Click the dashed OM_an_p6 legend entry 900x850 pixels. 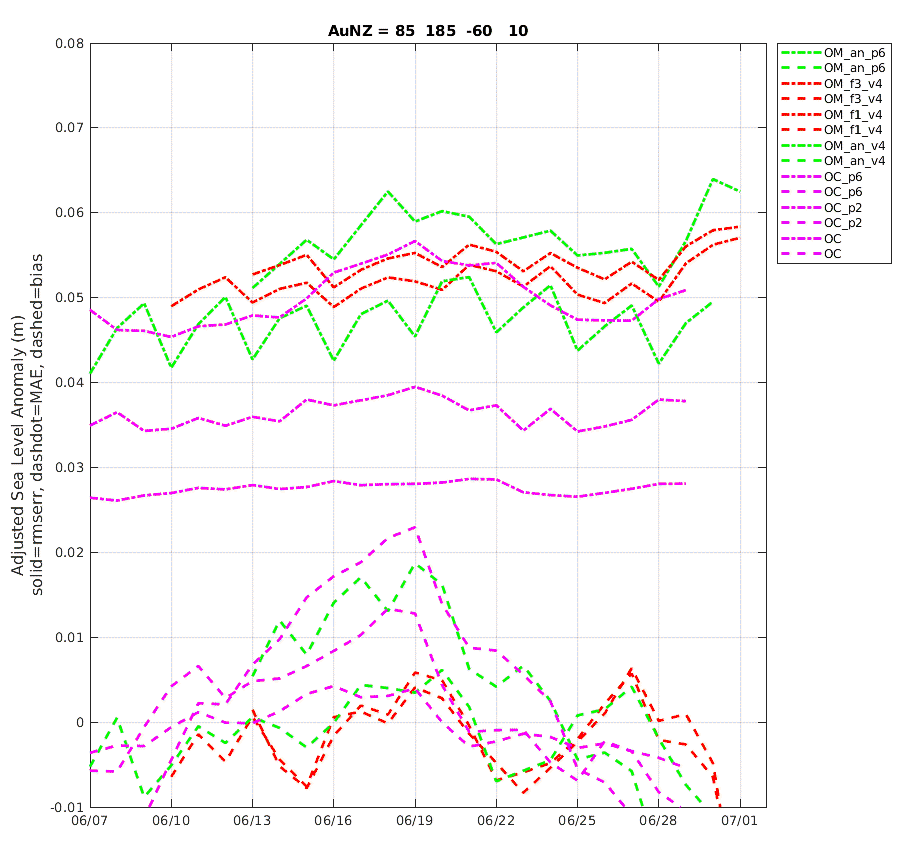[x=833, y=68]
